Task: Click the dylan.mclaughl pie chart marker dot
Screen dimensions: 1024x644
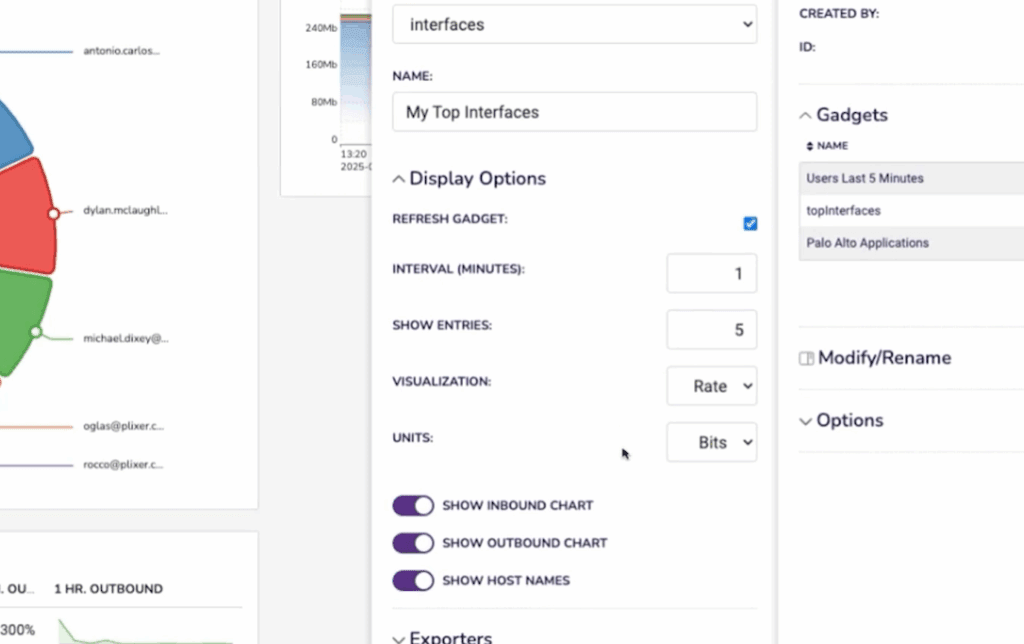Action: [54, 212]
